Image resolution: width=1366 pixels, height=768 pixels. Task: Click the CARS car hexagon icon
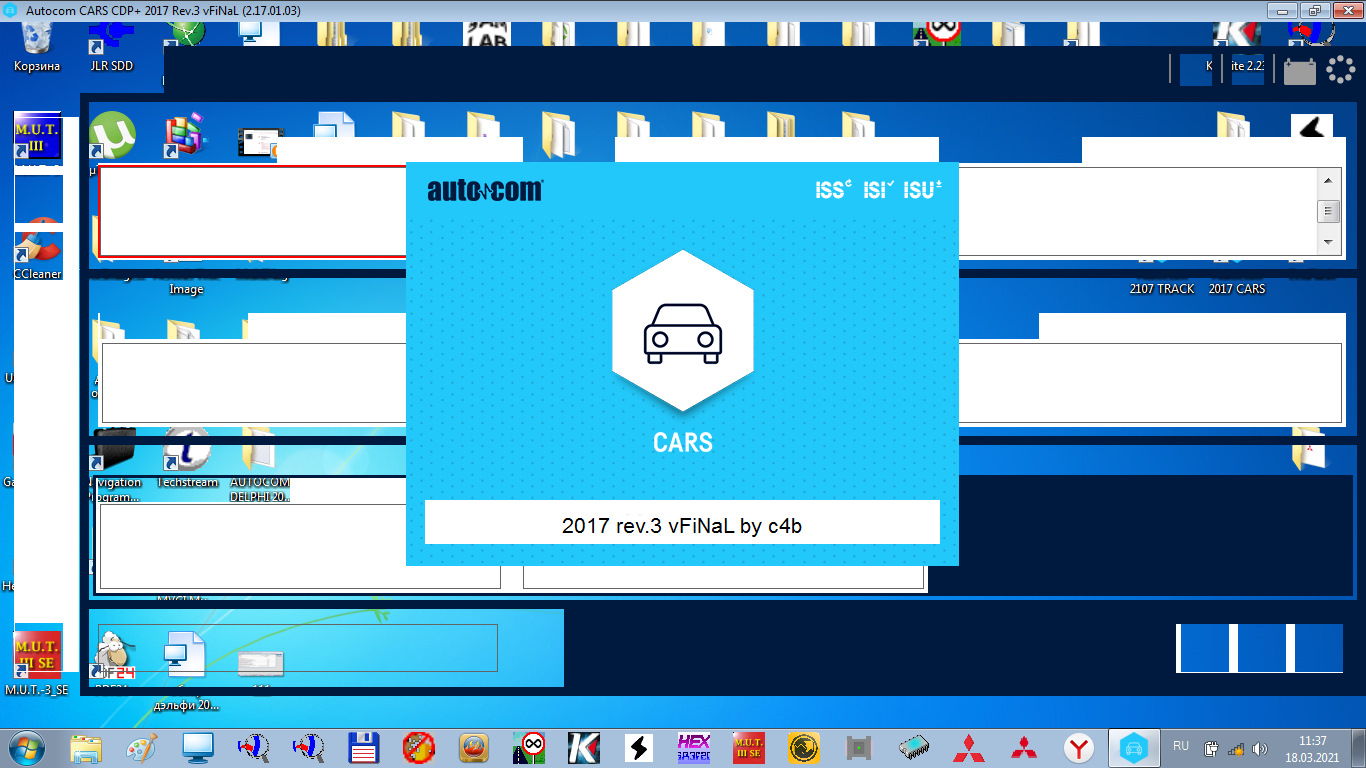[x=682, y=330]
